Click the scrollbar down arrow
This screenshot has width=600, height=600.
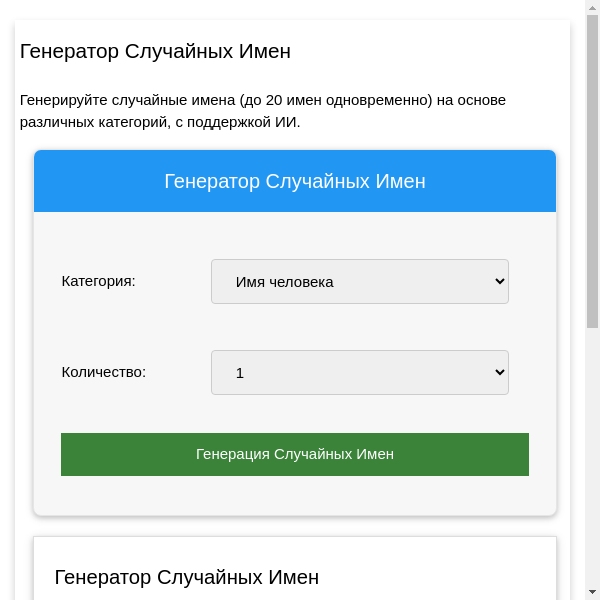592,592
